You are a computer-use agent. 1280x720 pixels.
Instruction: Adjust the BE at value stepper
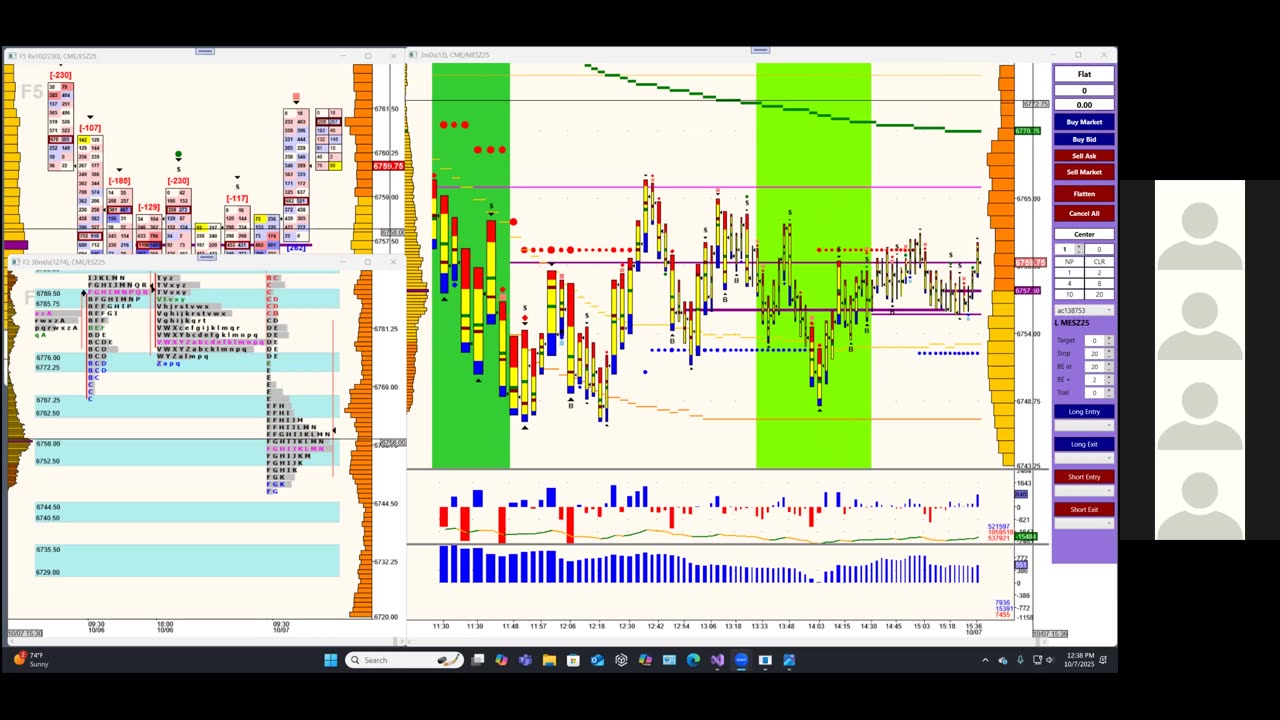[x=1109, y=366]
